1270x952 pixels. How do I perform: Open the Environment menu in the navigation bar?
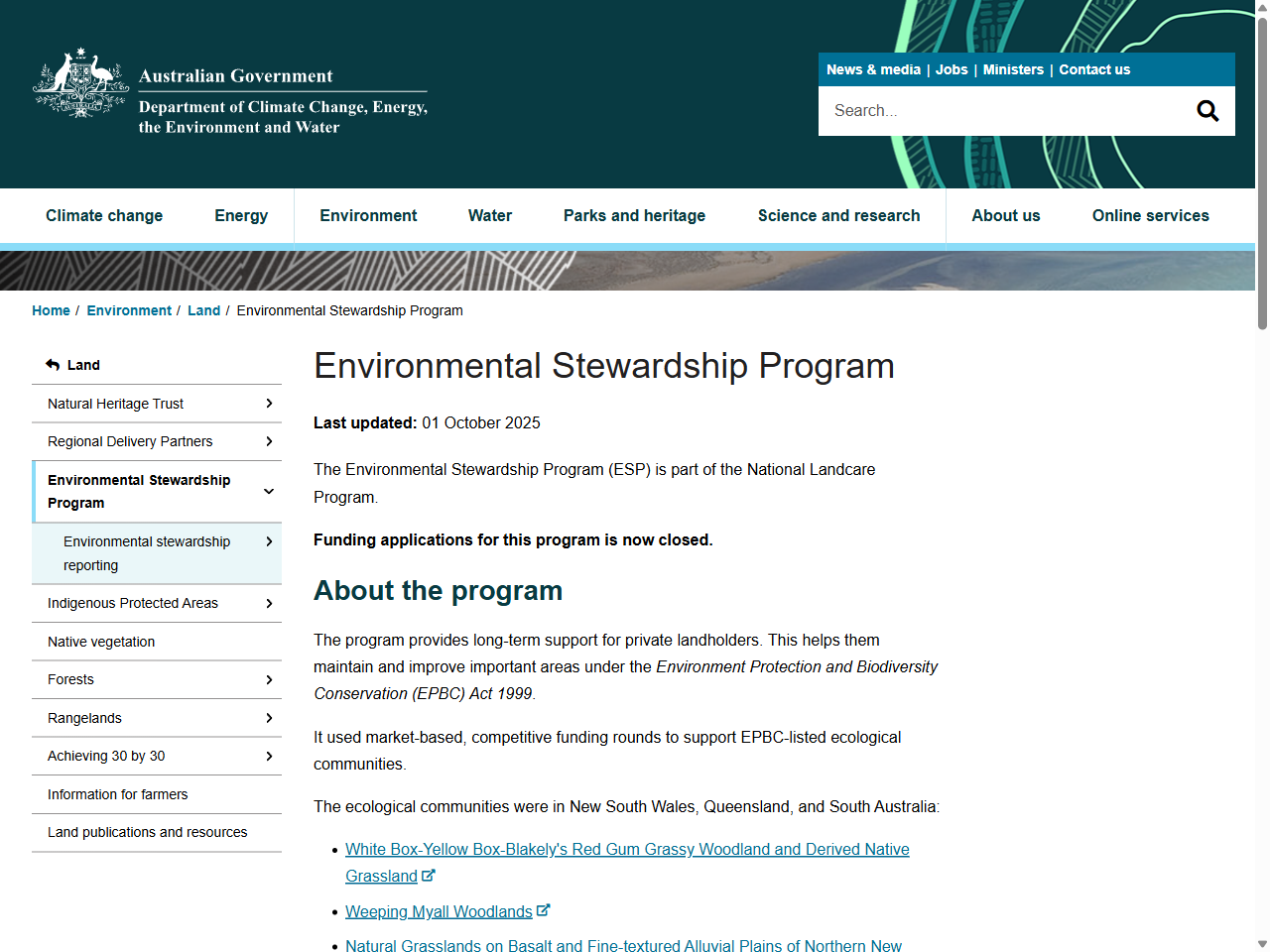click(x=368, y=215)
